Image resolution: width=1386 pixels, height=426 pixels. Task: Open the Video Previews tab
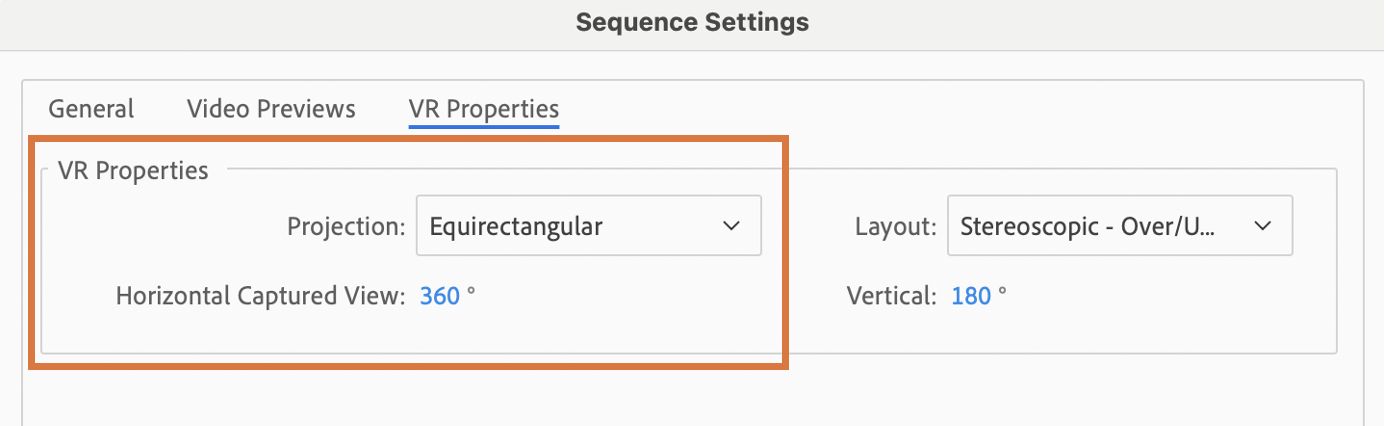point(271,109)
